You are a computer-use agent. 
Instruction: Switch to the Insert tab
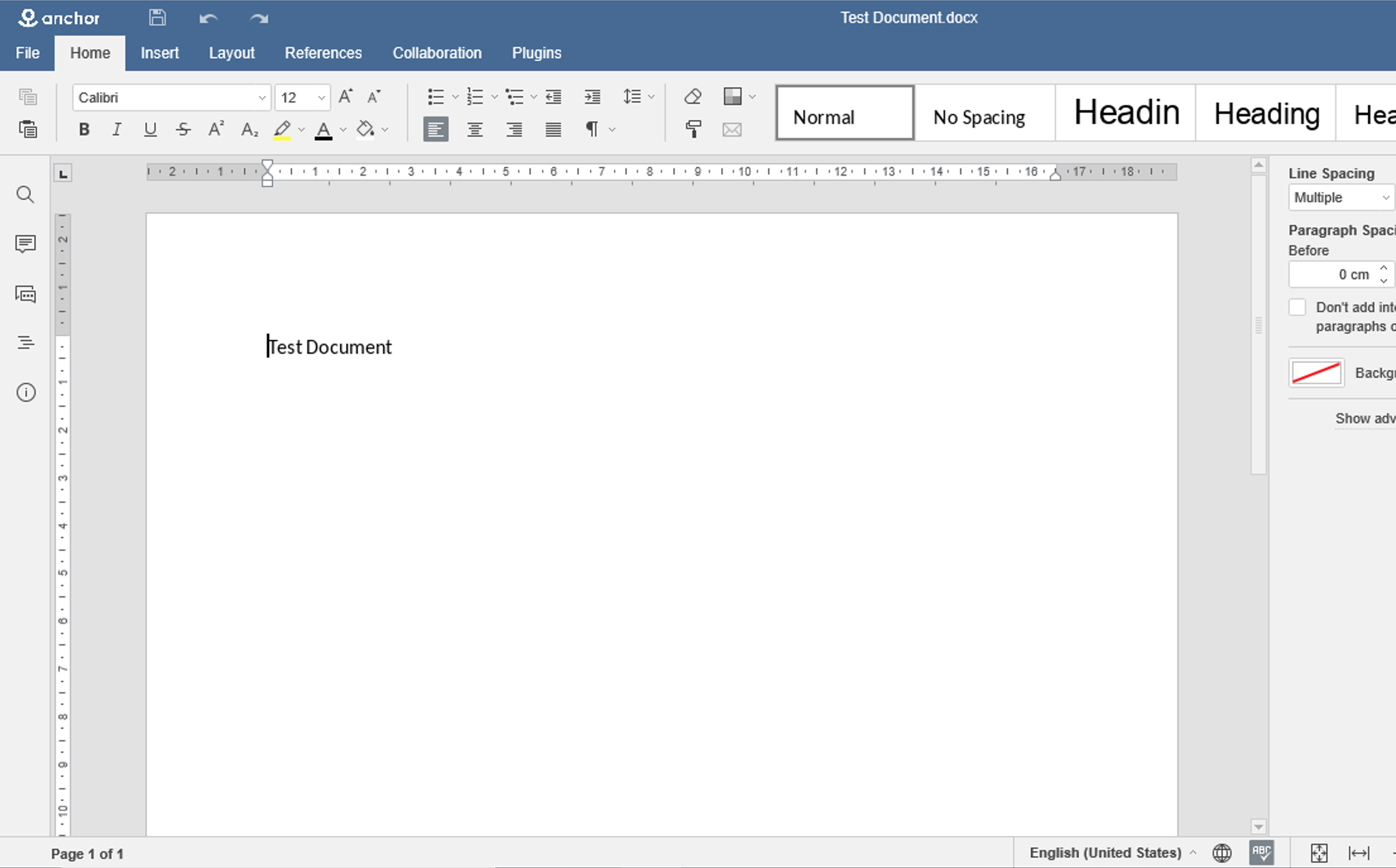pos(160,53)
